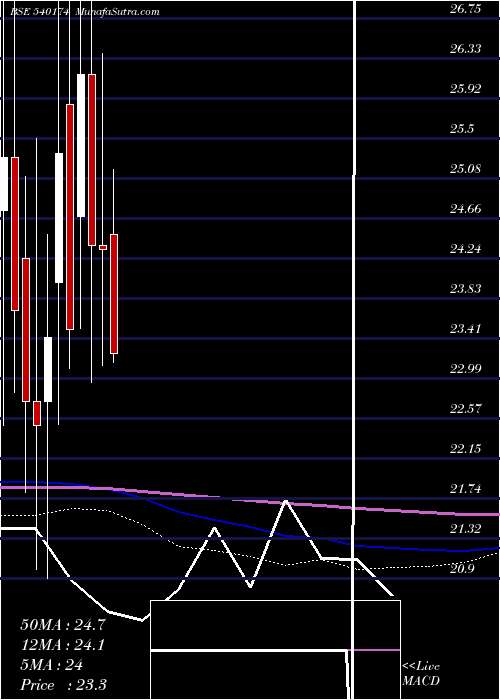Click the 22.57 price axis label
Screen dimensions: 500x700
click(x=466, y=408)
